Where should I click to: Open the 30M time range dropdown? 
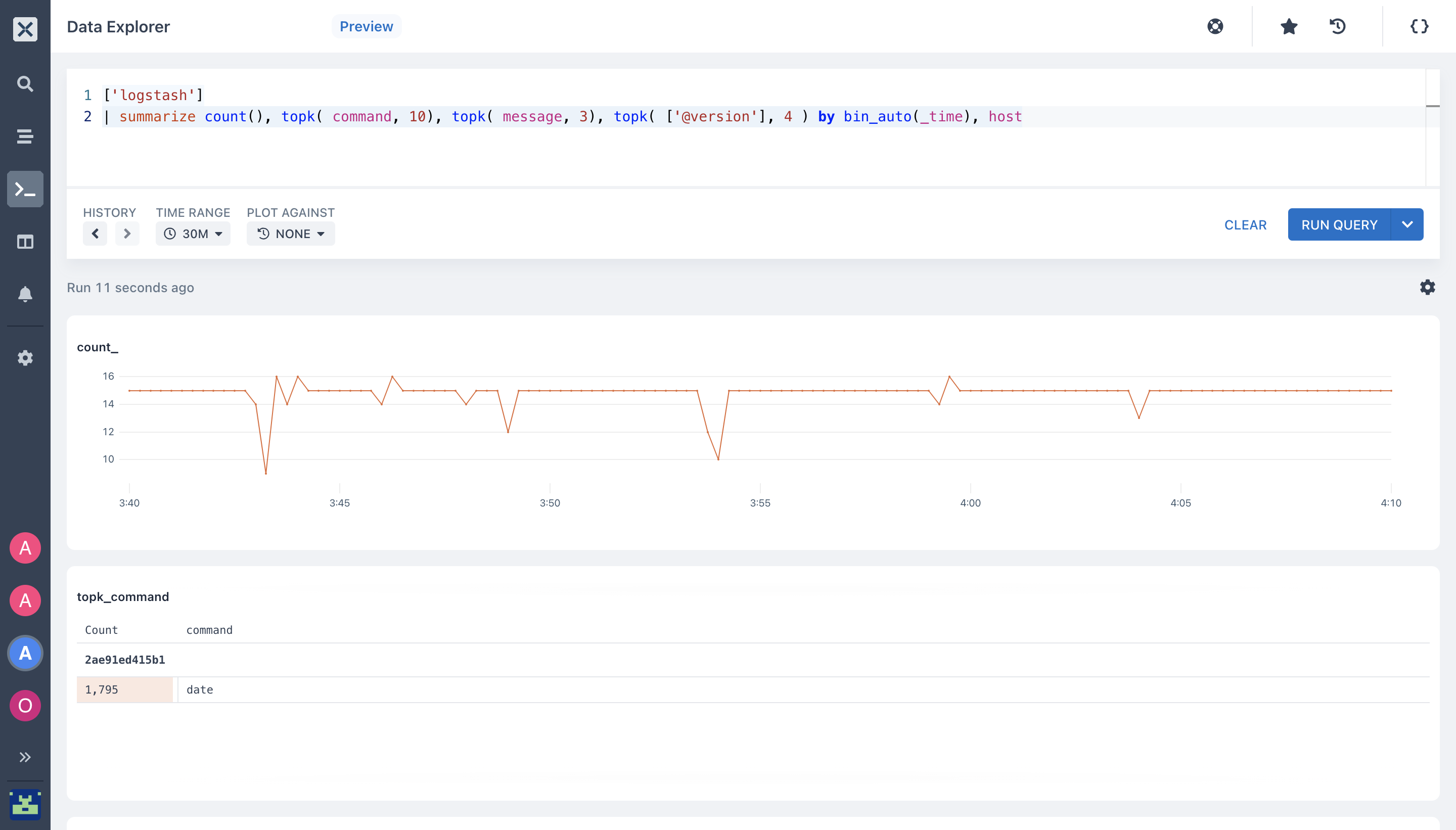click(193, 234)
